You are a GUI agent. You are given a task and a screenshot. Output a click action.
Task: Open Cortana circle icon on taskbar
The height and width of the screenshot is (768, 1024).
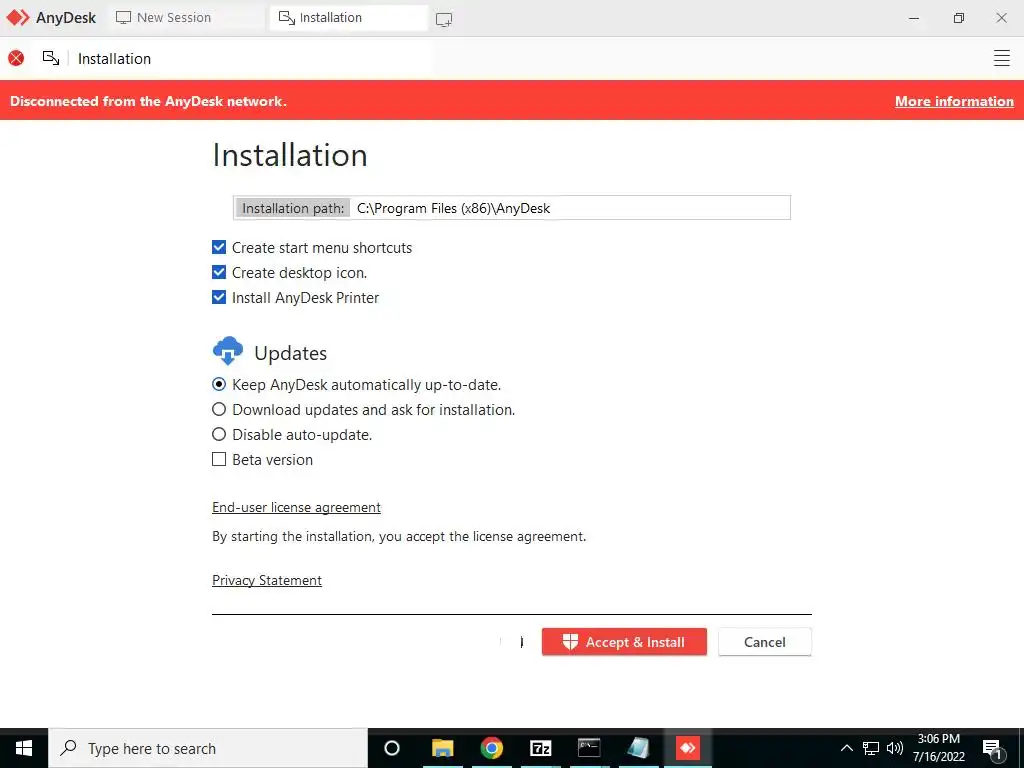[392, 748]
